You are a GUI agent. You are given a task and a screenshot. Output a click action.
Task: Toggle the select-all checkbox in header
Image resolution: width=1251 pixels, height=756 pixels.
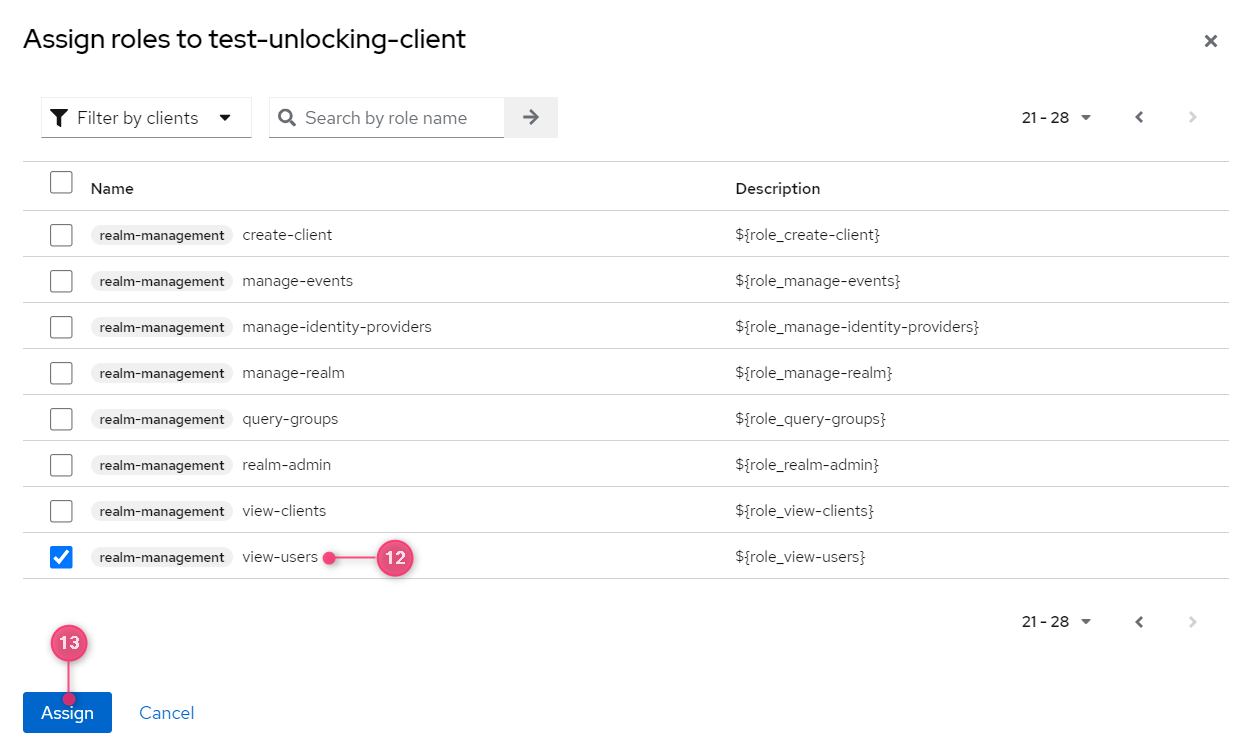point(61,182)
